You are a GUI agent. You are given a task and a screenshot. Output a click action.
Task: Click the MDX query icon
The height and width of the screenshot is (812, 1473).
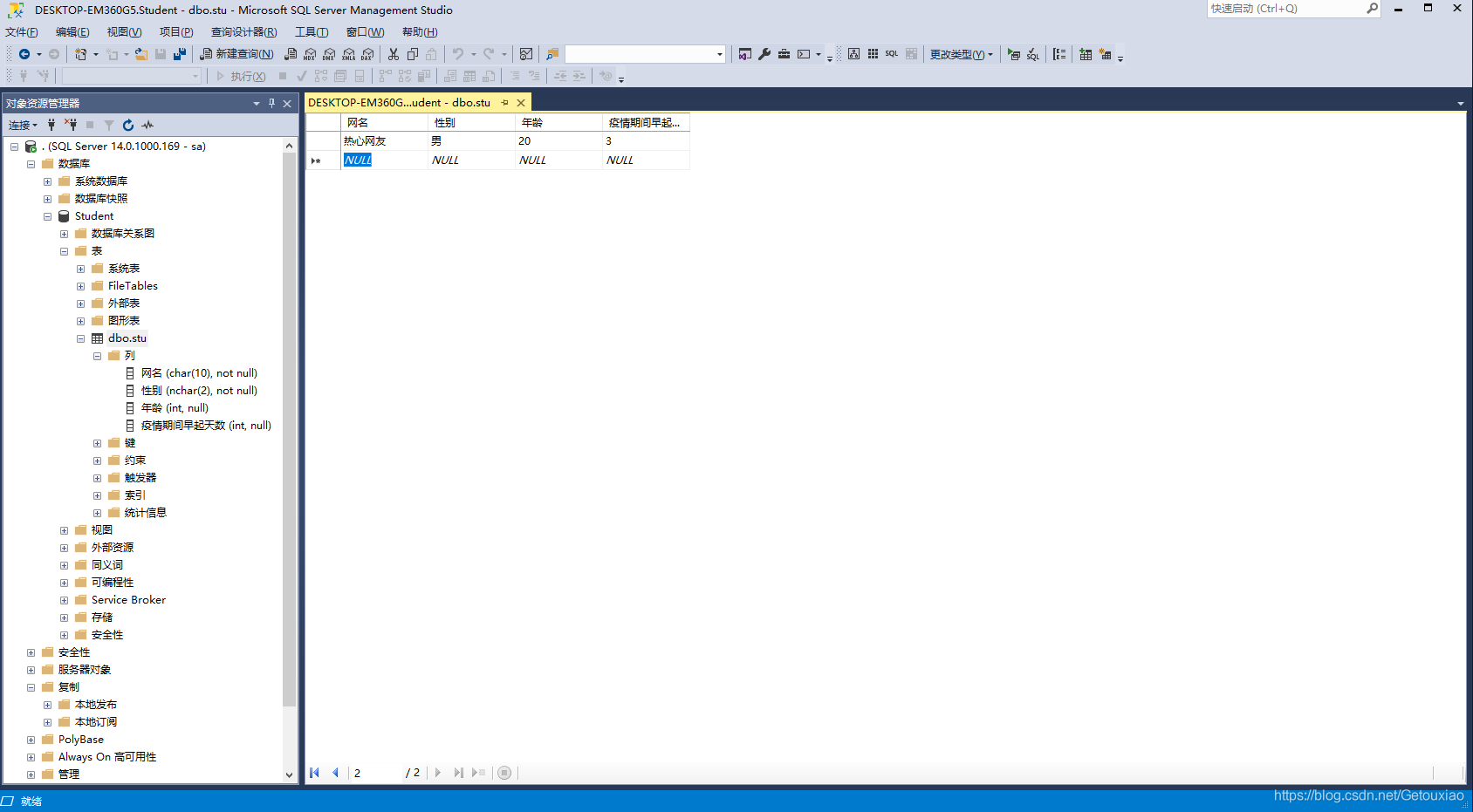(310, 54)
